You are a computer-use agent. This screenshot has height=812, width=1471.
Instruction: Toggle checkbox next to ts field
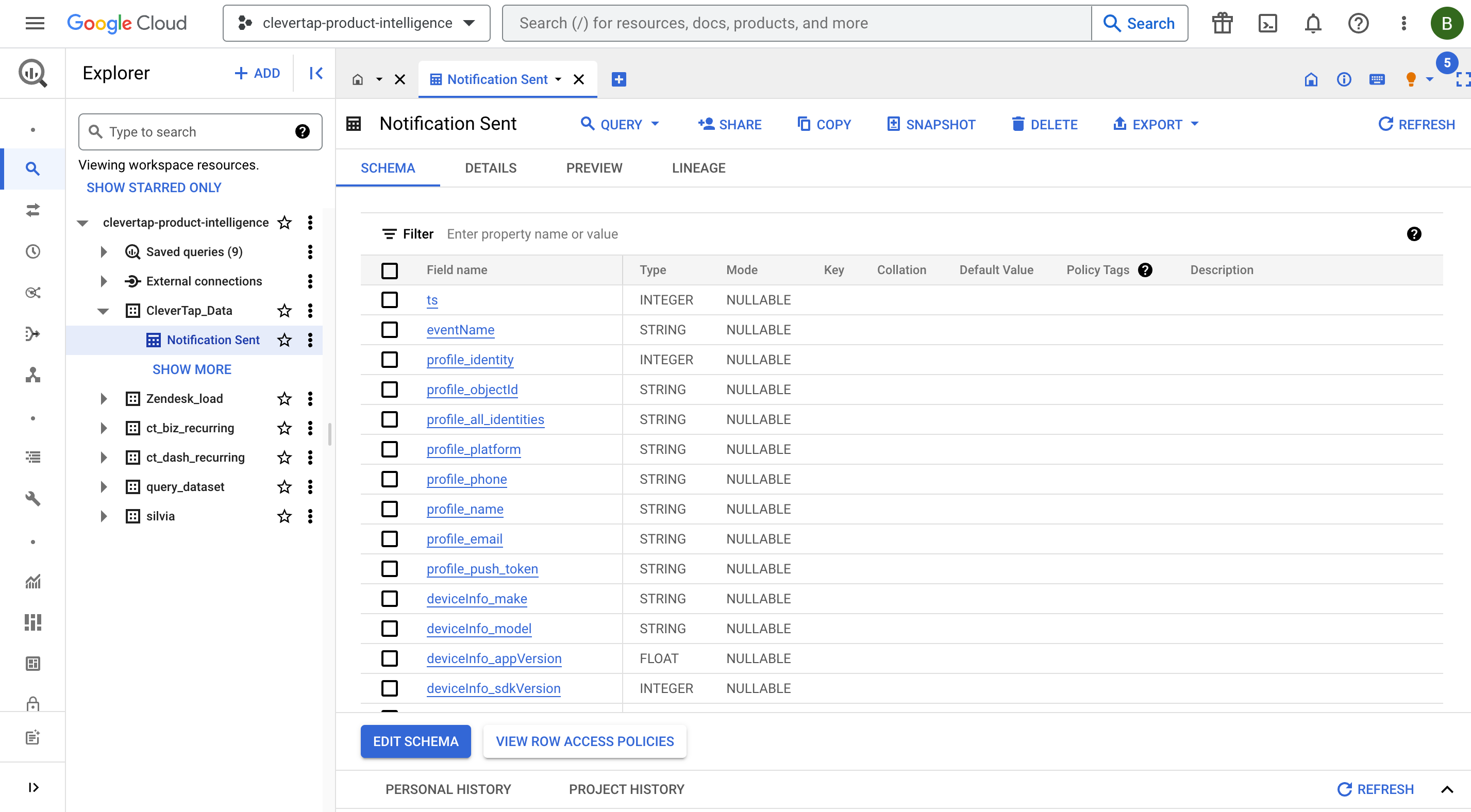(389, 299)
